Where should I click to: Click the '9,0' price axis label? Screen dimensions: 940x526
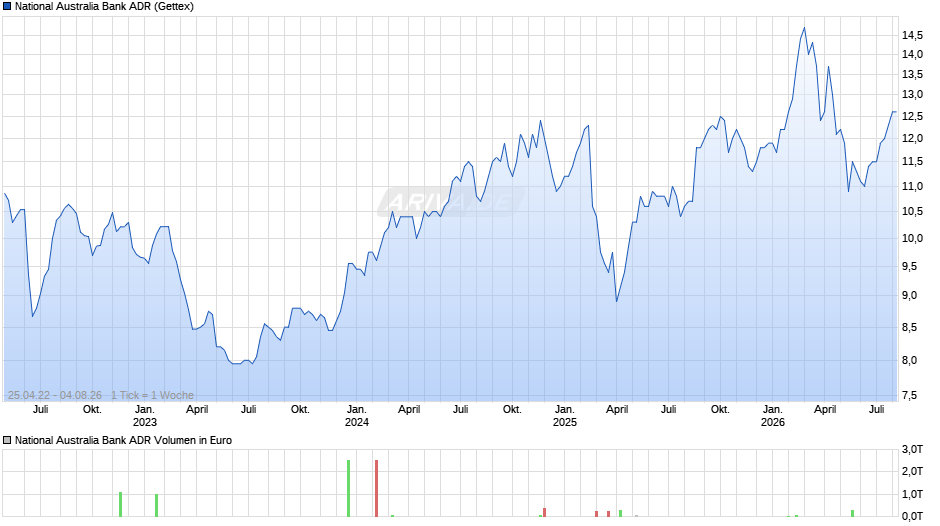tap(909, 295)
